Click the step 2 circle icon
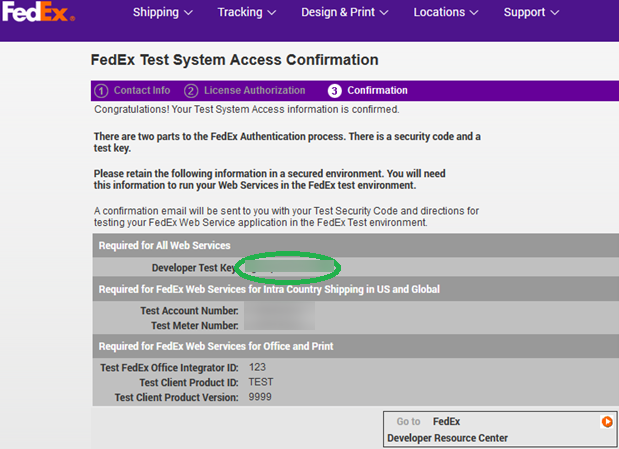Image resolution: width=619 pixels, height=449 pixels. tap(191, 91)
